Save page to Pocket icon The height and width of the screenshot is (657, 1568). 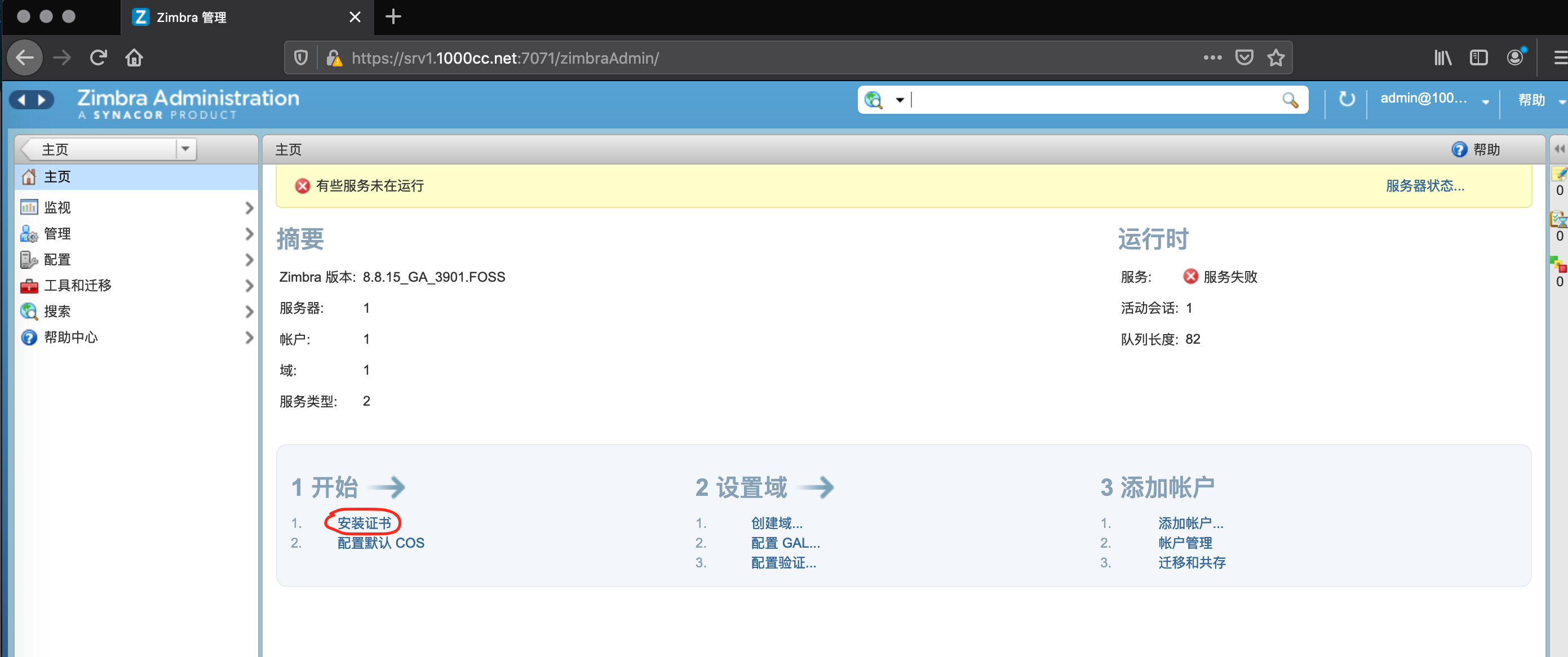pos(1244,58)
